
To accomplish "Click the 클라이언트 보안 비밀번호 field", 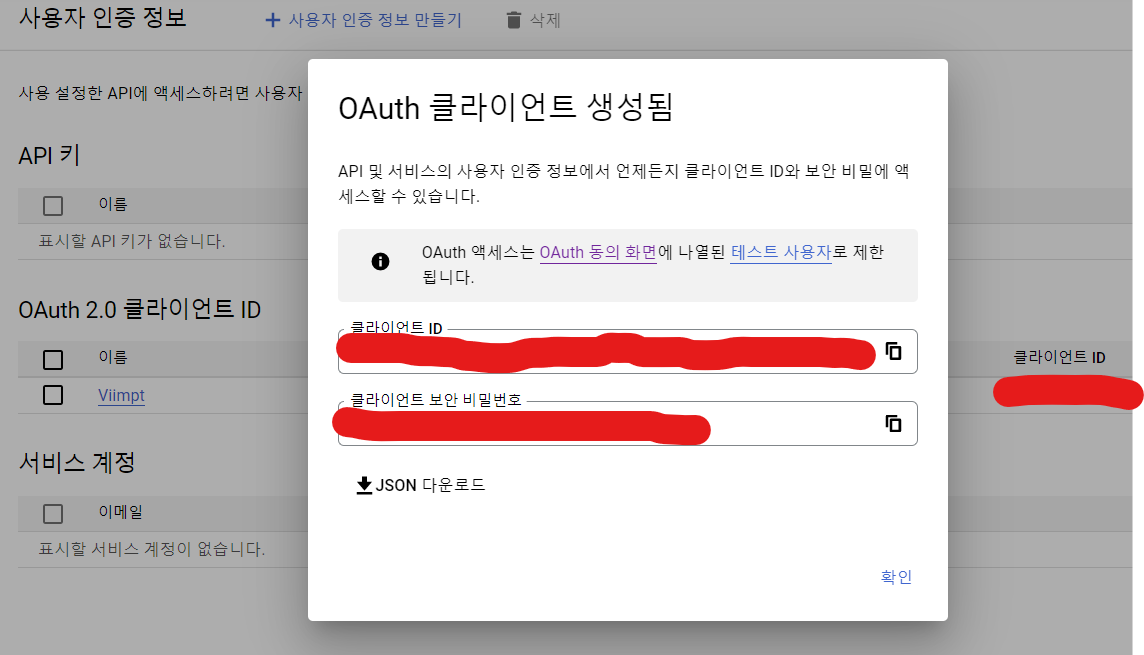I will [x=627, y=423].
